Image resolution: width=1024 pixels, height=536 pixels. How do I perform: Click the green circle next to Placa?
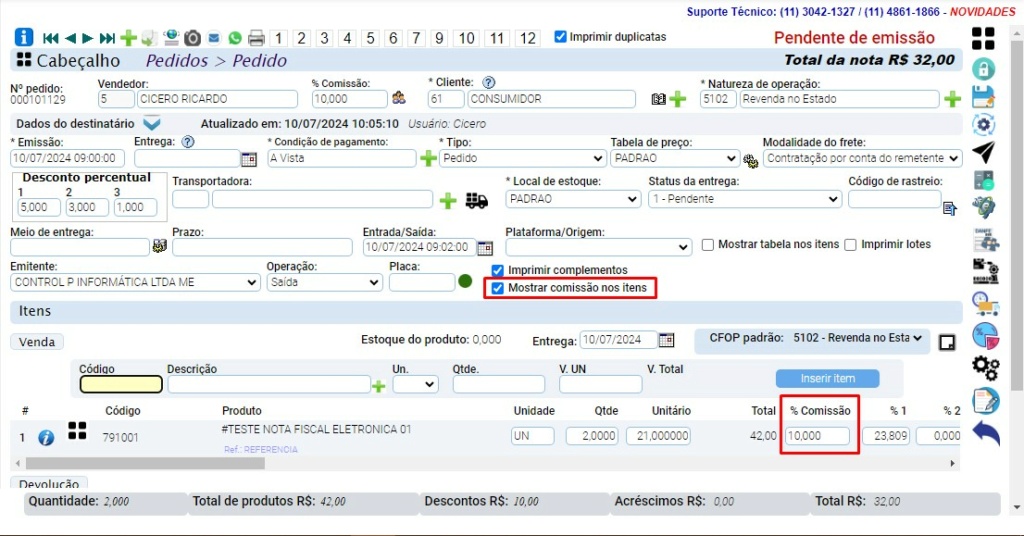[465, 282]
